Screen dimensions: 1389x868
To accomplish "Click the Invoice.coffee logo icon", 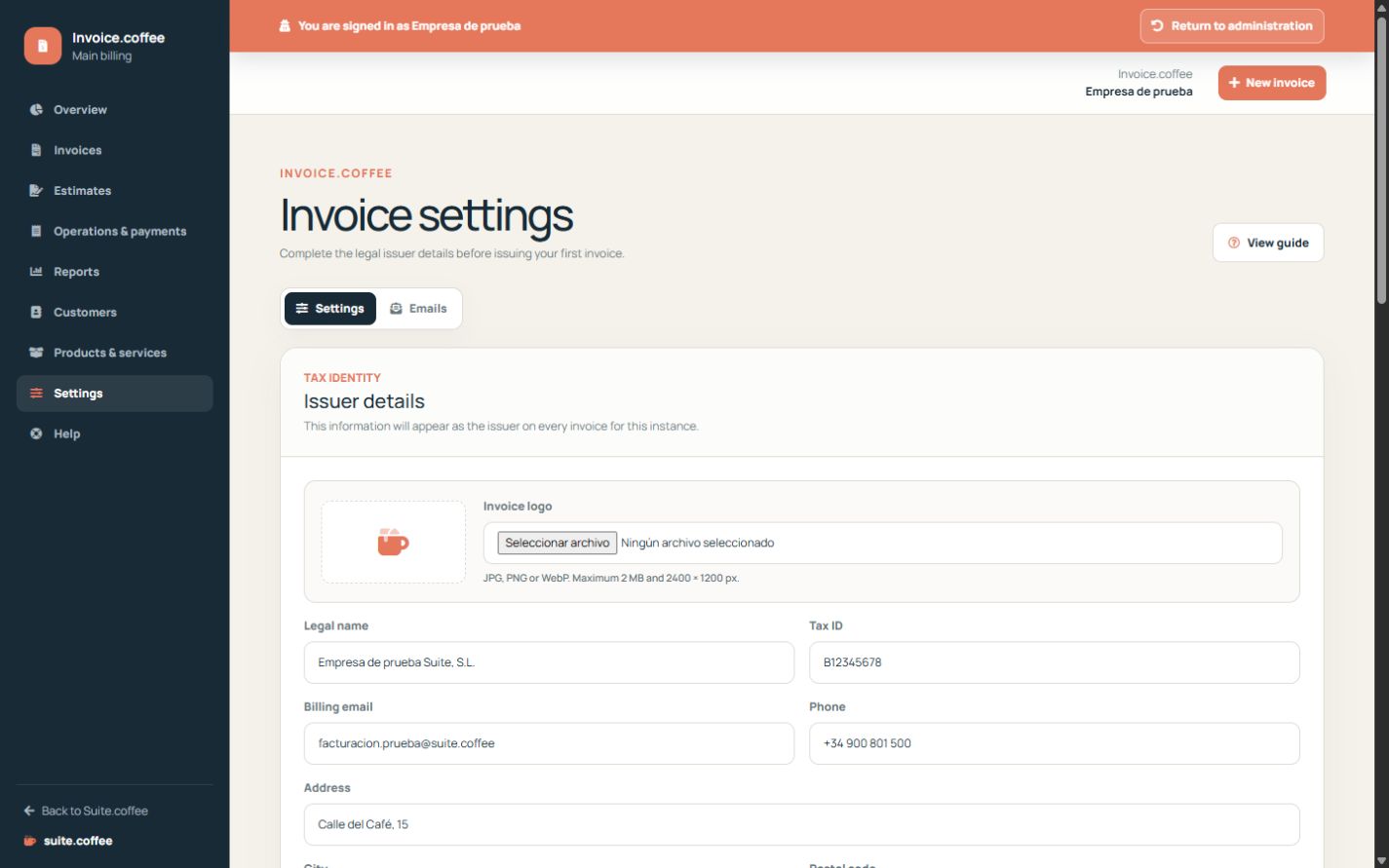I will (42, 46).
